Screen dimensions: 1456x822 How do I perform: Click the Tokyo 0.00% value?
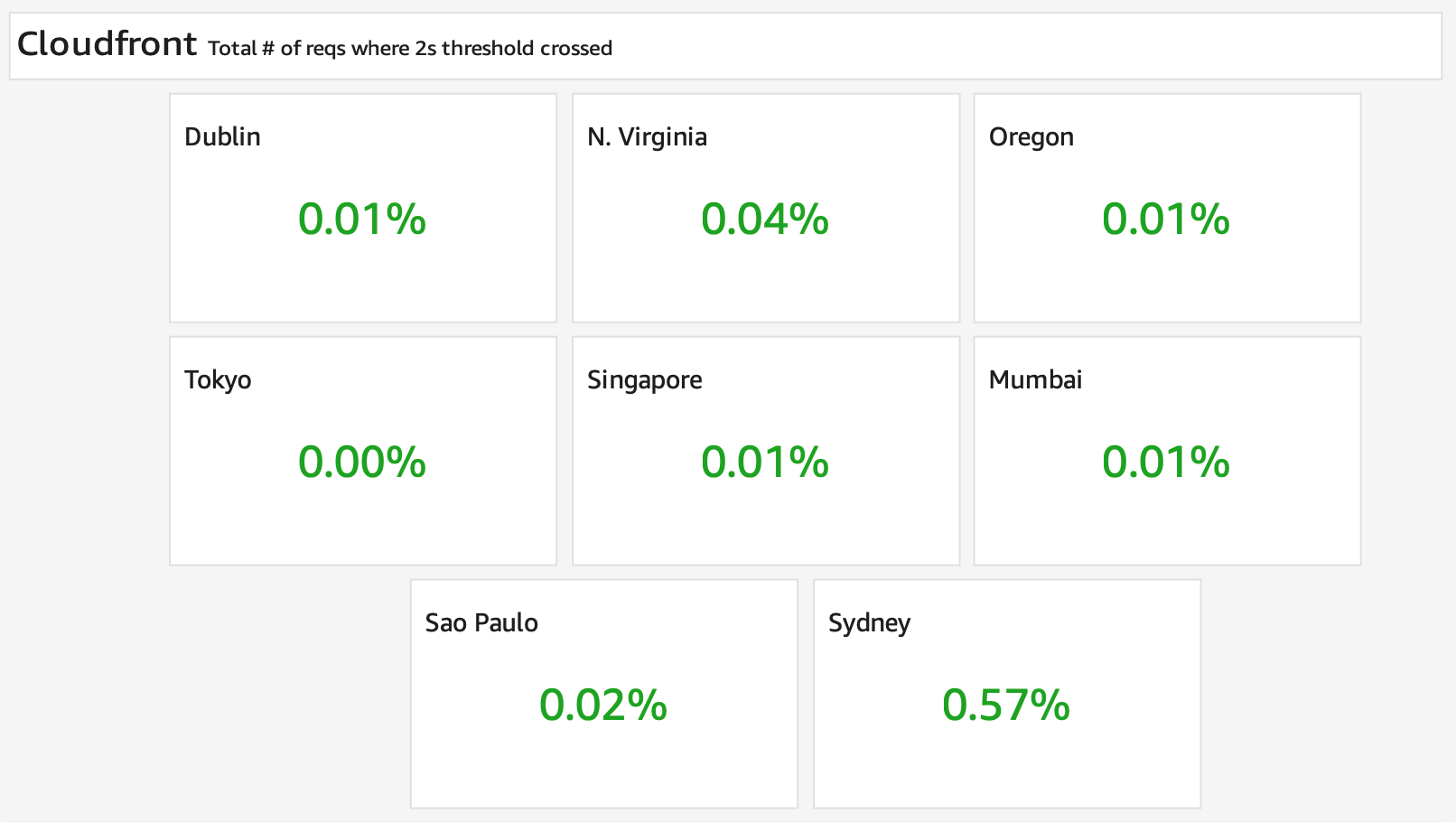[x=362, y=462]
